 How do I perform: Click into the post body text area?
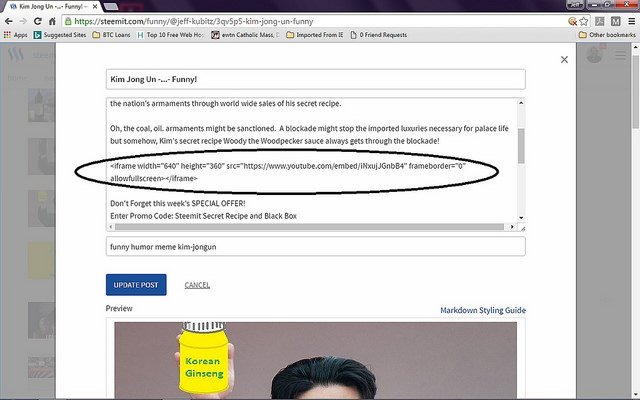pos(312,160)
